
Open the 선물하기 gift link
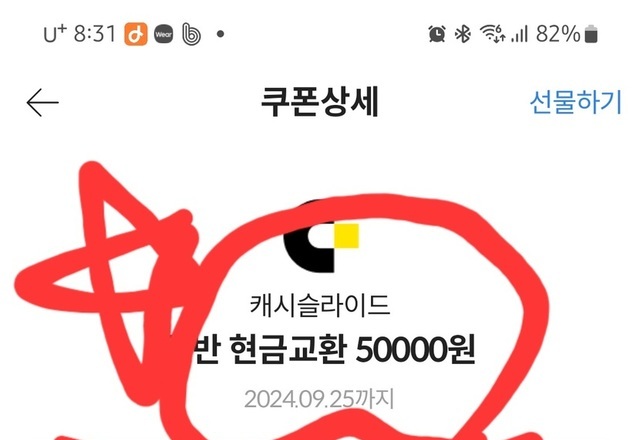[x=576, y=102]
